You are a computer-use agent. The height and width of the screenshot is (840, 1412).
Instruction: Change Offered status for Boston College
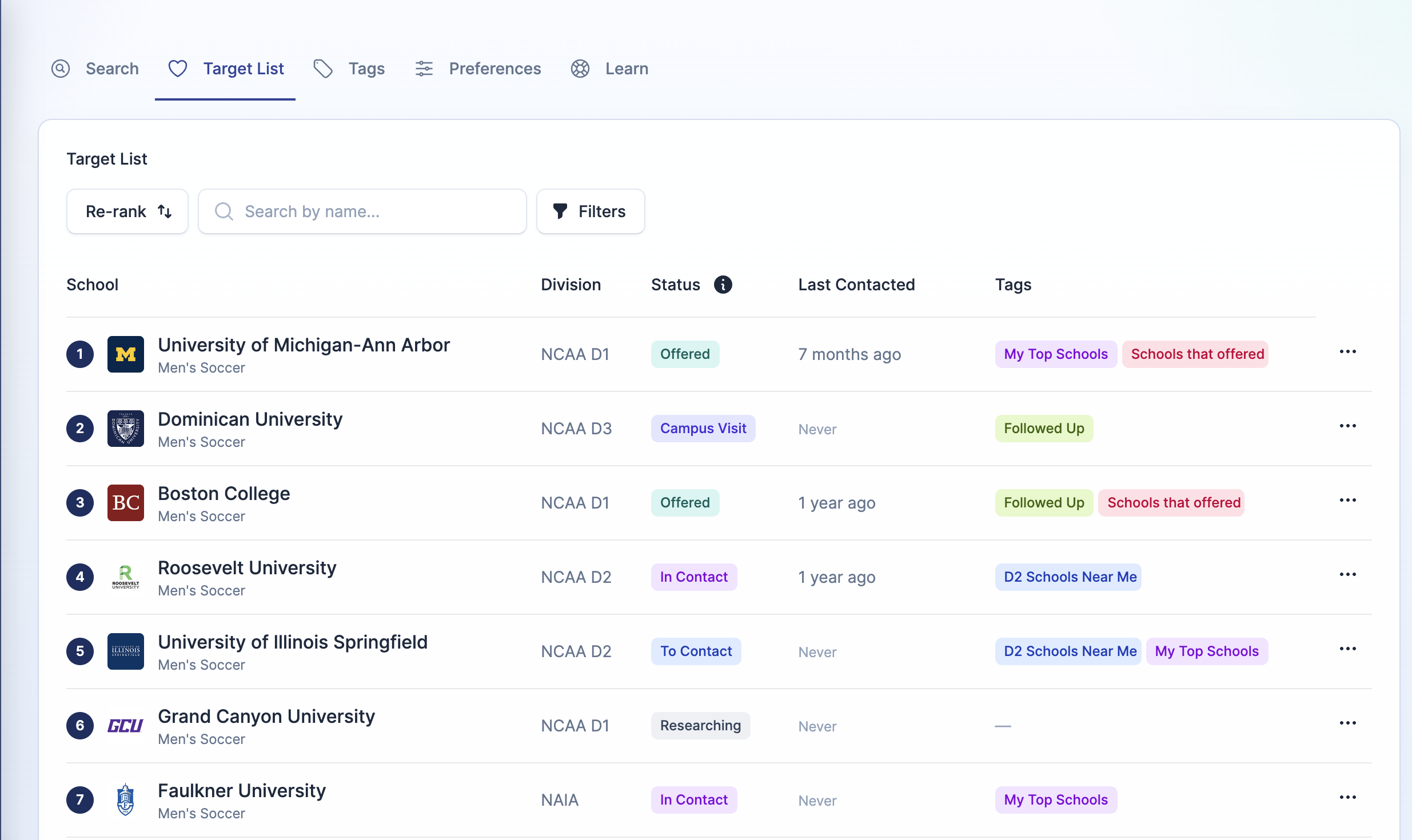coord(685,503)
